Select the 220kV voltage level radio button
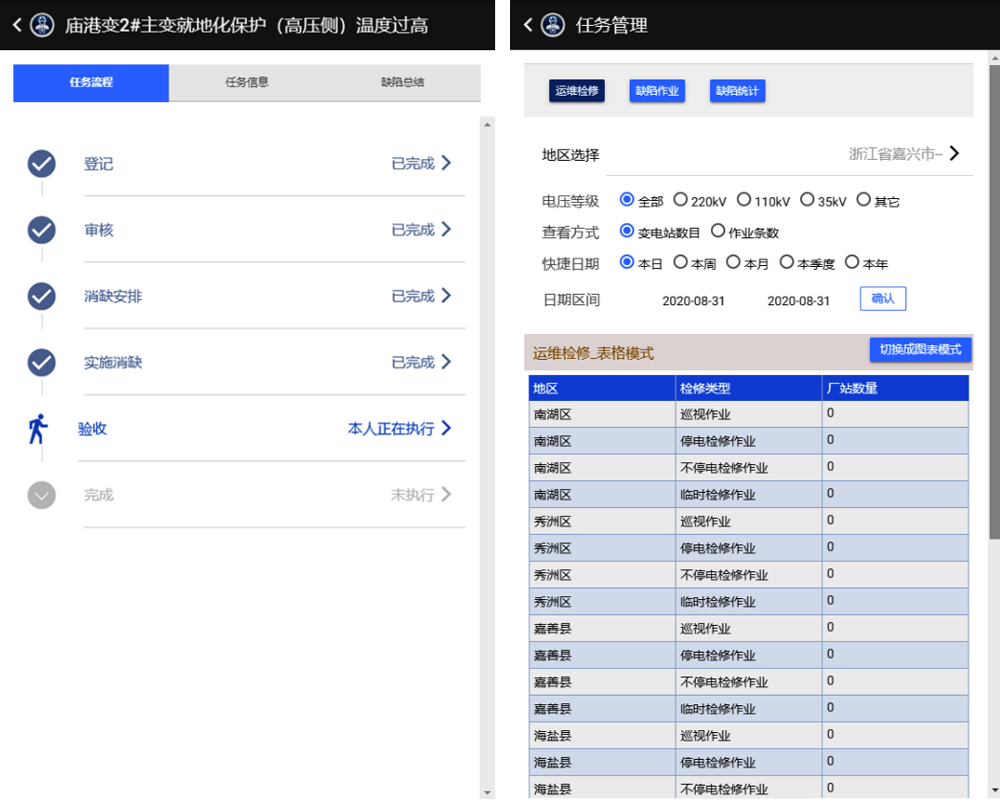1000x800 pixels. [681, 200]
